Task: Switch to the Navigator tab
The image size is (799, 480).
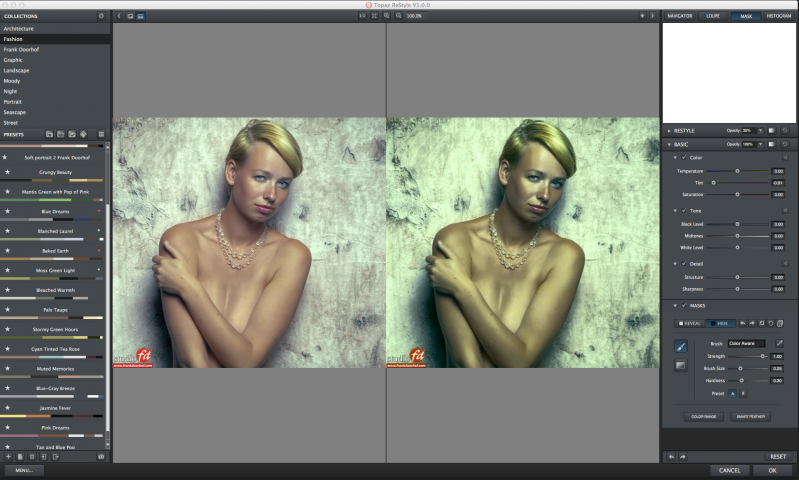Action: (680, 16)
